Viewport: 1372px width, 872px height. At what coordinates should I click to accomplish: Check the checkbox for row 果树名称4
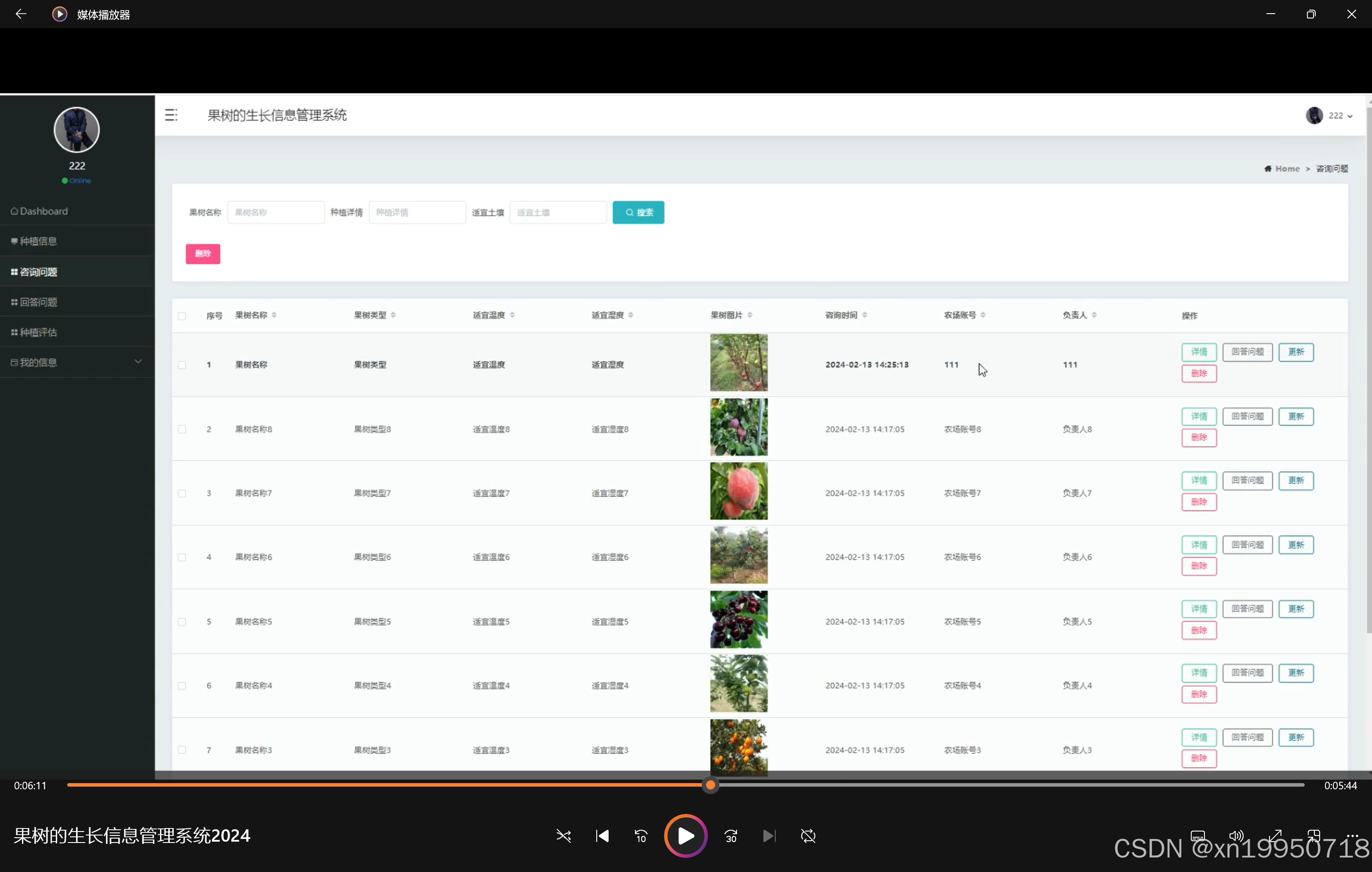click(x=182, y=685)
